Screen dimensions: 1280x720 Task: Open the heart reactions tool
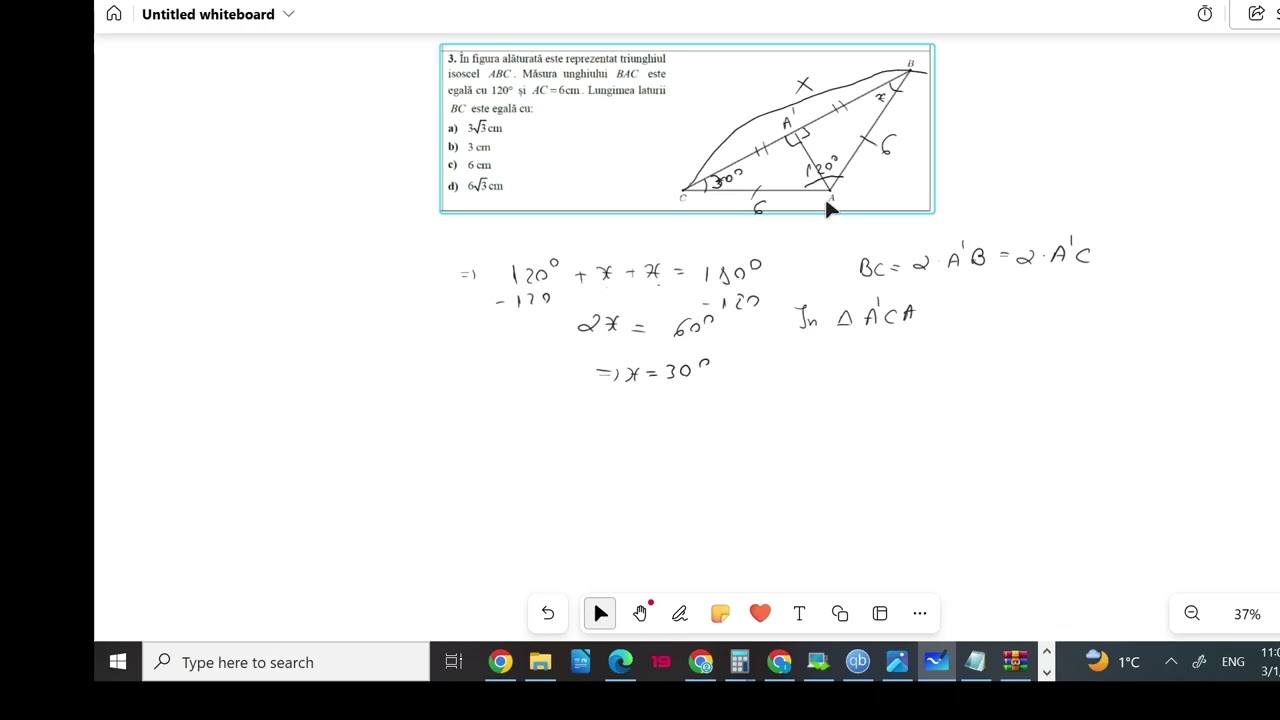click(x=760, y=614)
